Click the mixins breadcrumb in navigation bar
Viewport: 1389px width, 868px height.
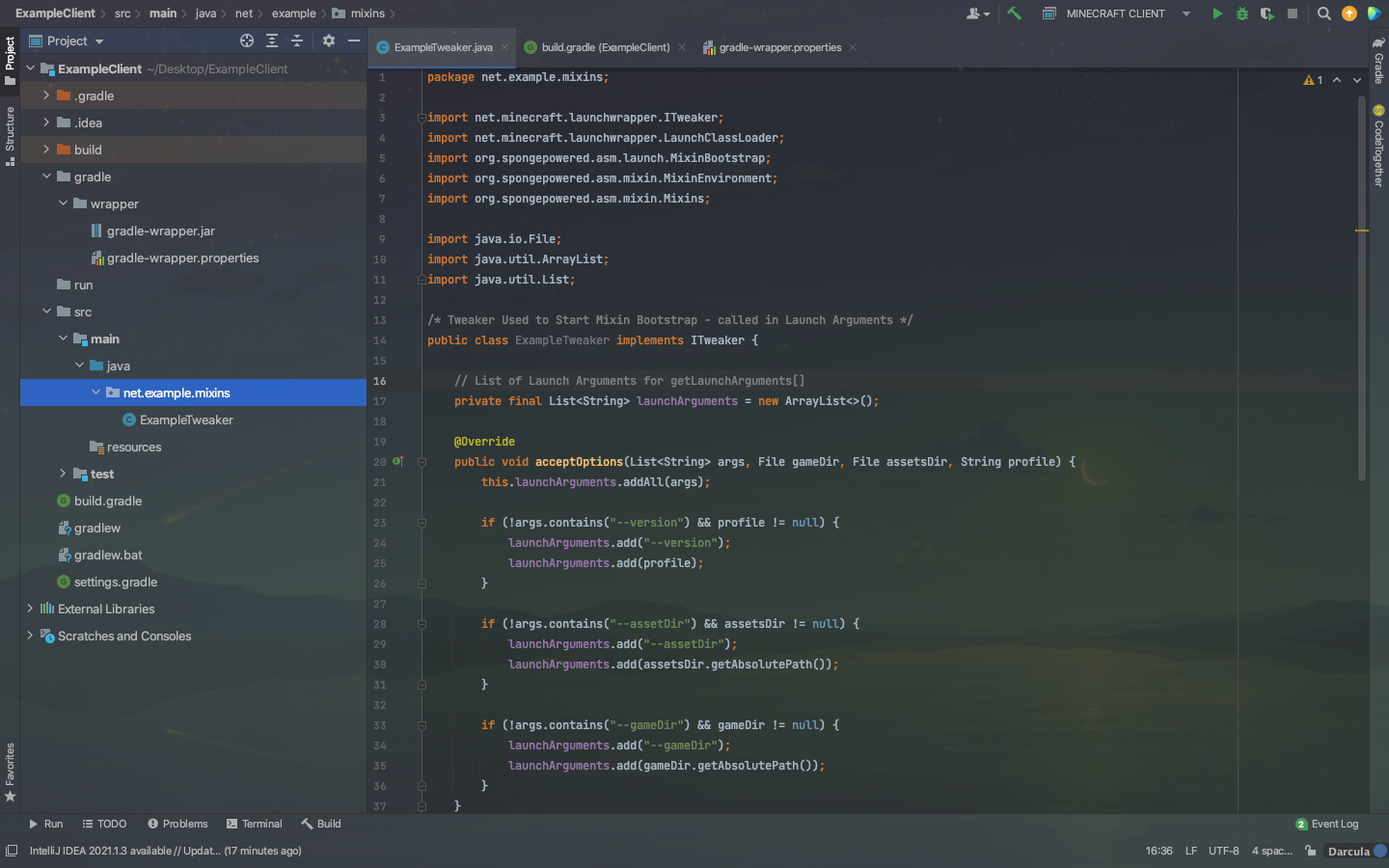point(358,14)
